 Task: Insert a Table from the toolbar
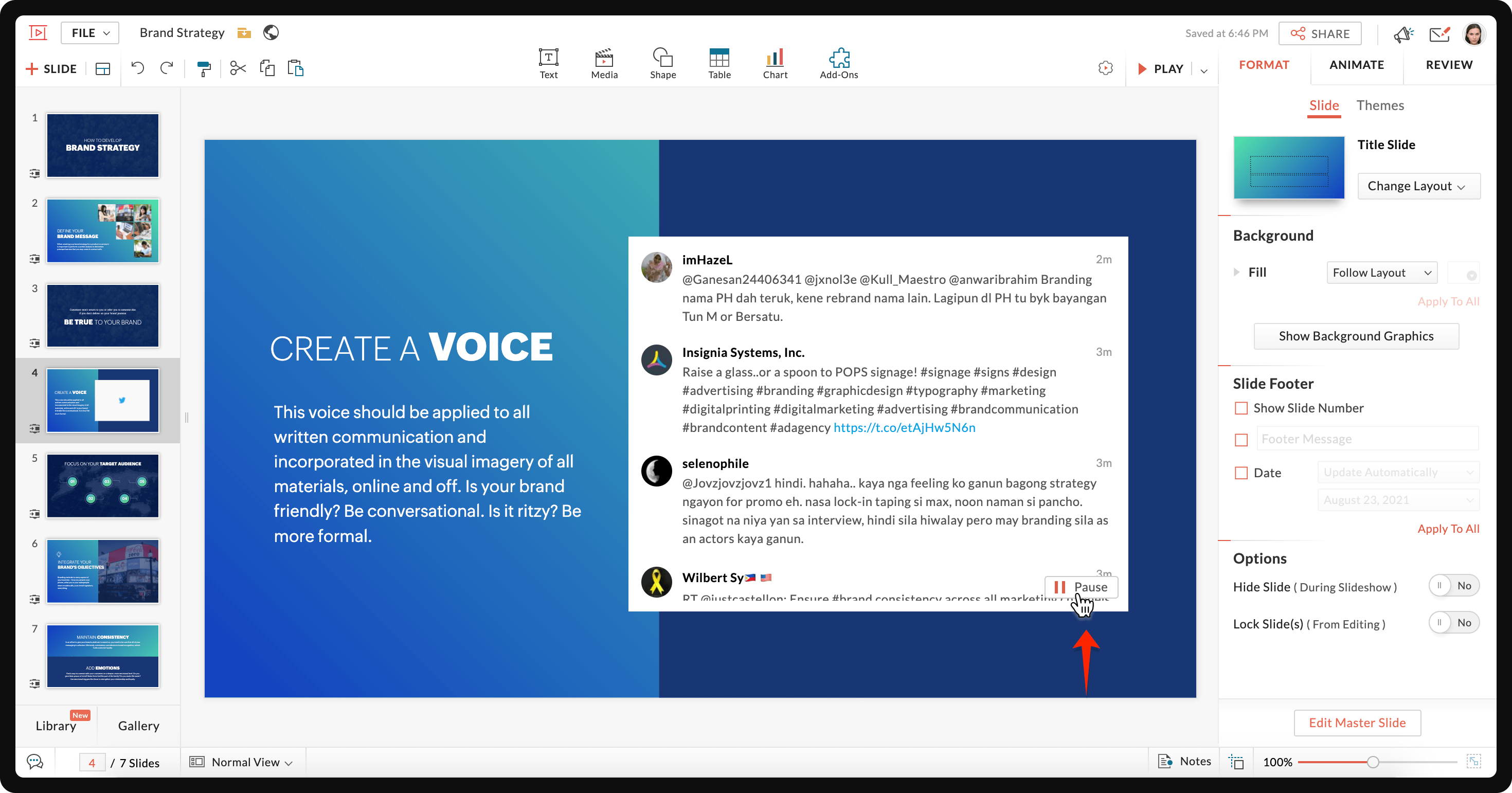click(x=719, y=63)
